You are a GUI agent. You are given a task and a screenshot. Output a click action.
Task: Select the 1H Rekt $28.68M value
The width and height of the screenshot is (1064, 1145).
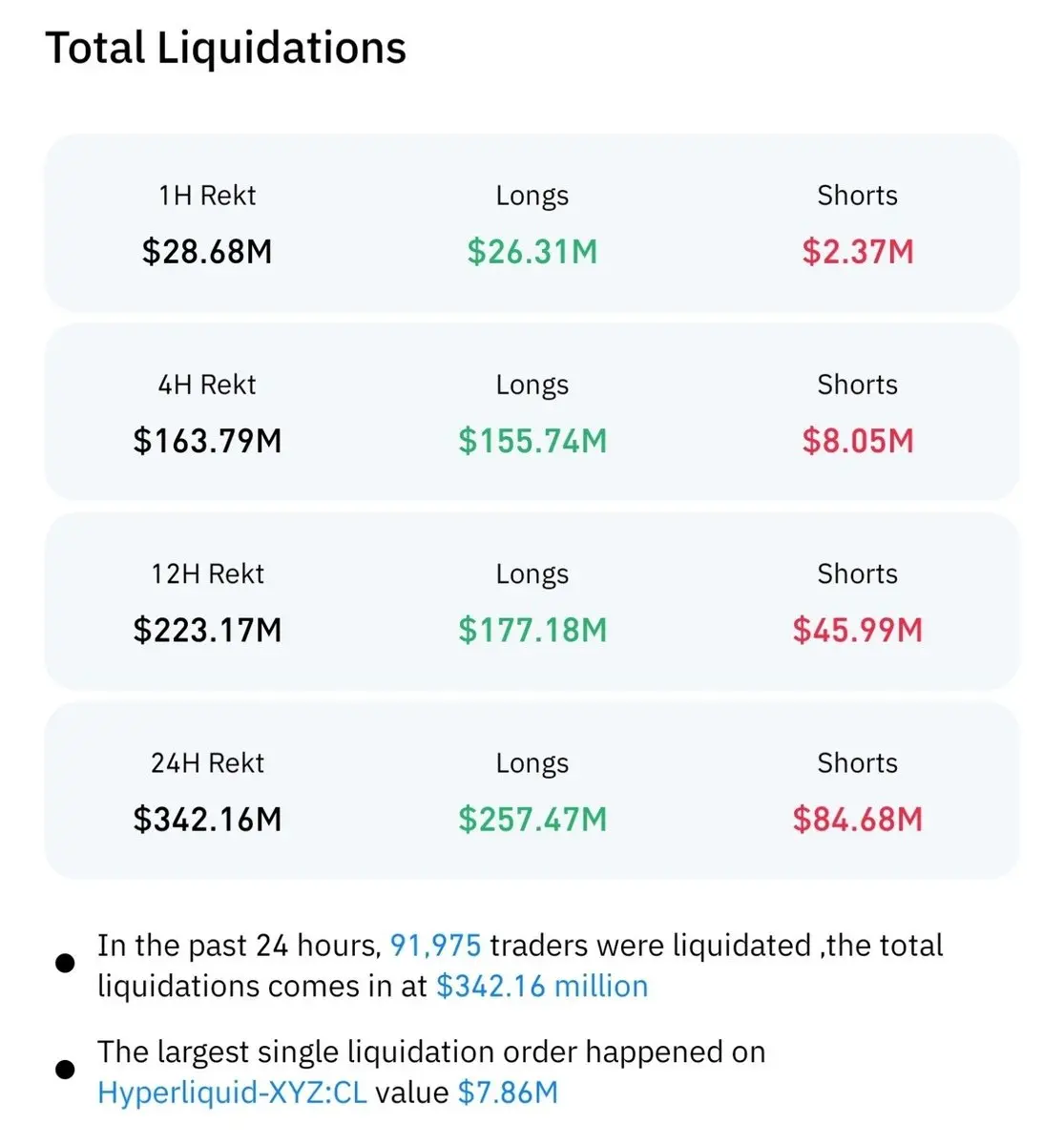pos(207,252)
